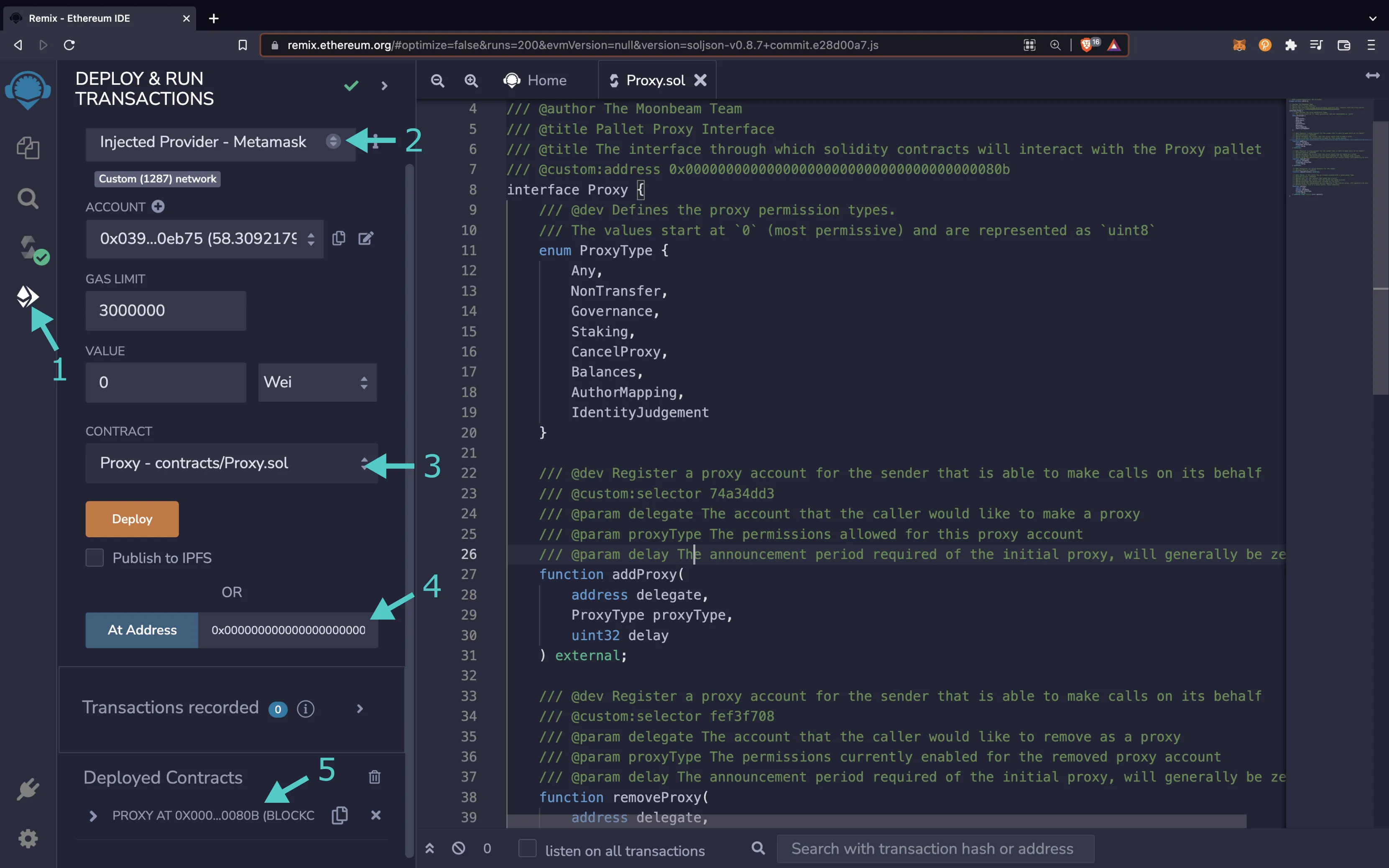Viewport: 1389px width, 868px height.
Task: Bookmark this page in the browser
Action: pyautogui.click(x=242, y=45)
